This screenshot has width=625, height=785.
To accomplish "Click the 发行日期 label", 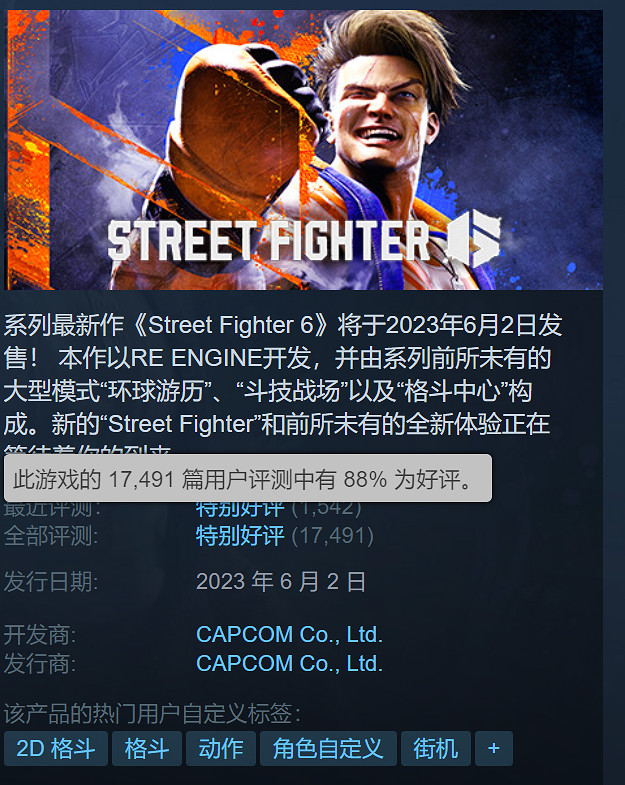I will pyautogui.click(x=51, y=582).
